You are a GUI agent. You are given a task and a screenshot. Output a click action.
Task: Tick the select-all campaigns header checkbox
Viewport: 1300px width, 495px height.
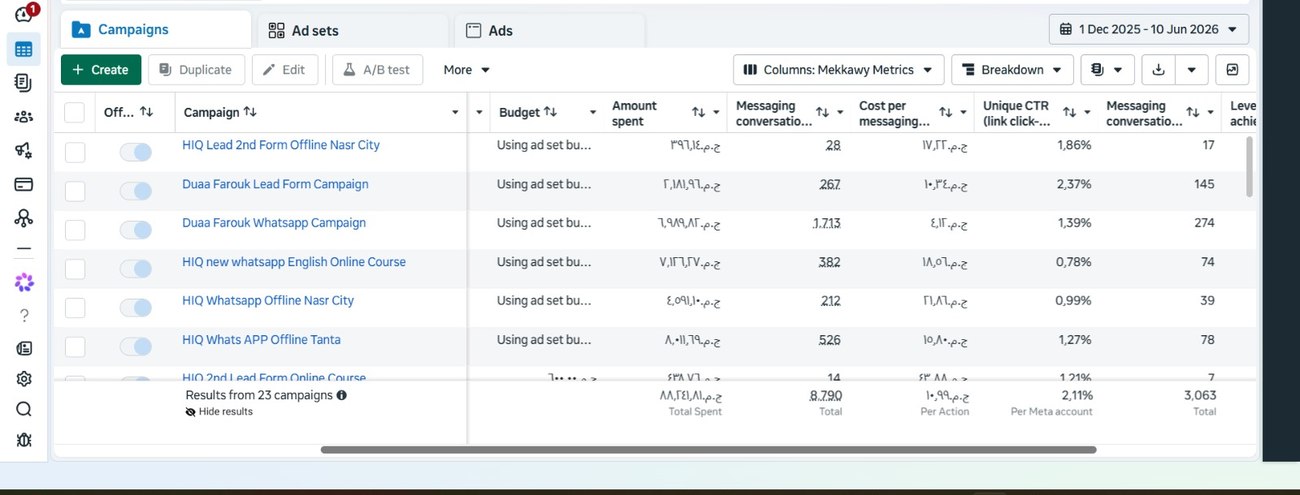click(75, 112)
